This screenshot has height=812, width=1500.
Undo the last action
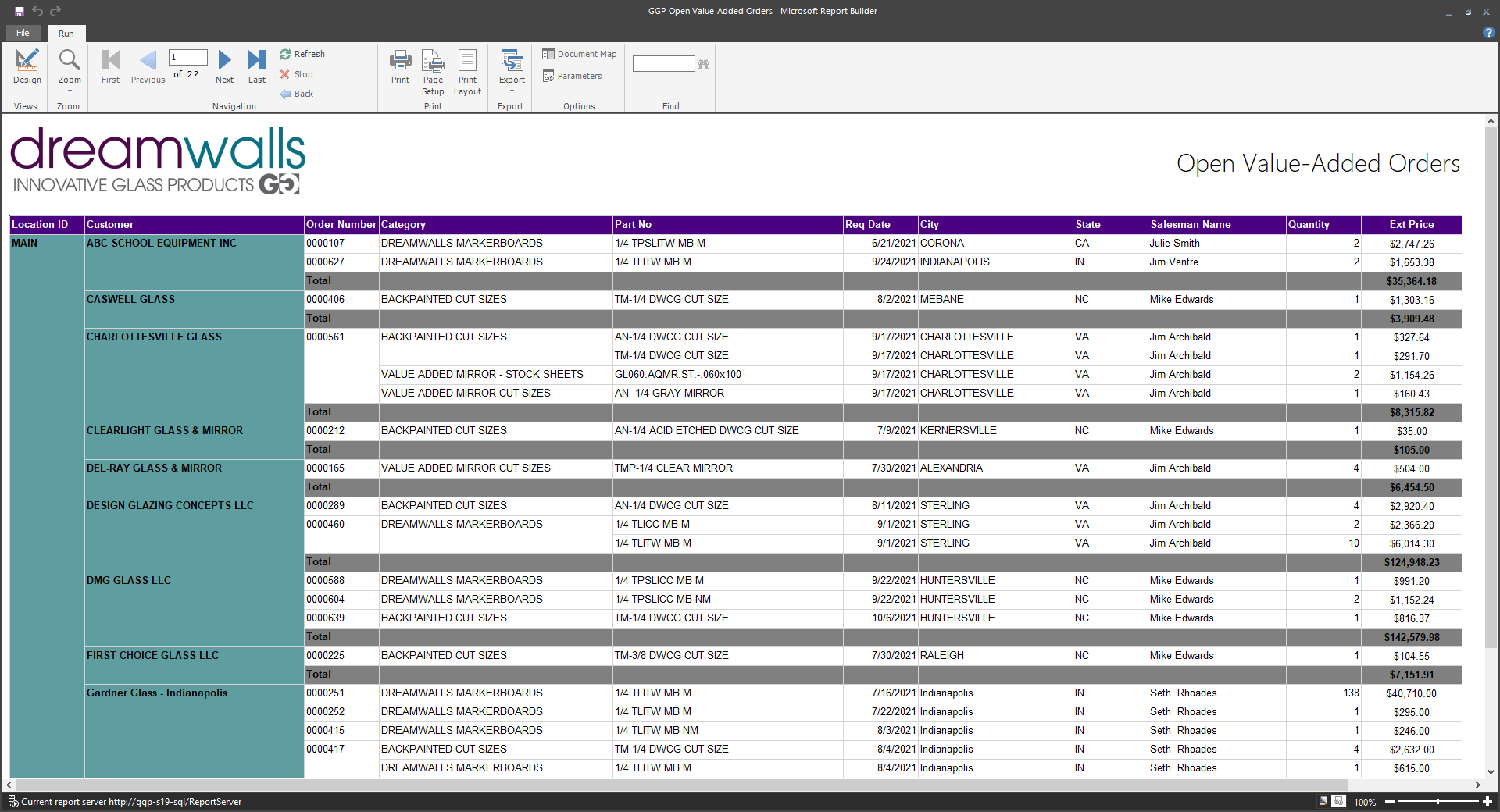coord(37,11)
